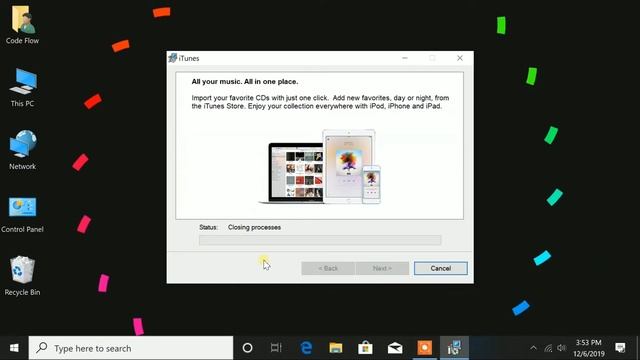Launch Microsoft Edge from the taskbar

click(306, 348)
